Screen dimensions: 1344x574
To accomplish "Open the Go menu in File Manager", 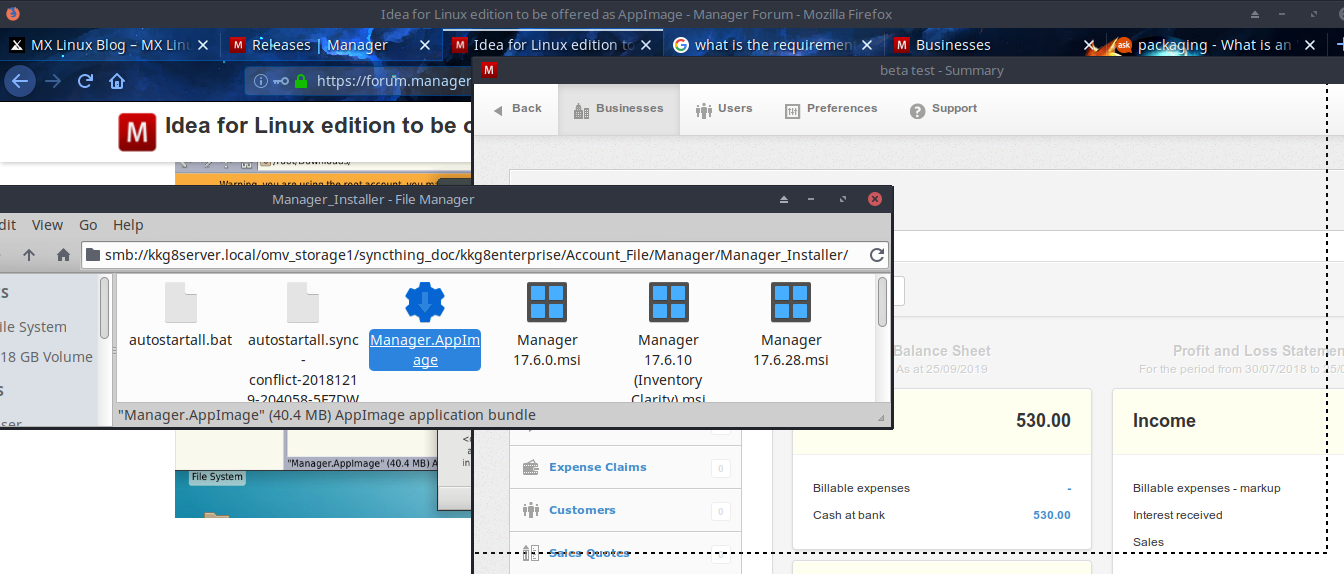I will pyautogui.click(x=88, y=225).
